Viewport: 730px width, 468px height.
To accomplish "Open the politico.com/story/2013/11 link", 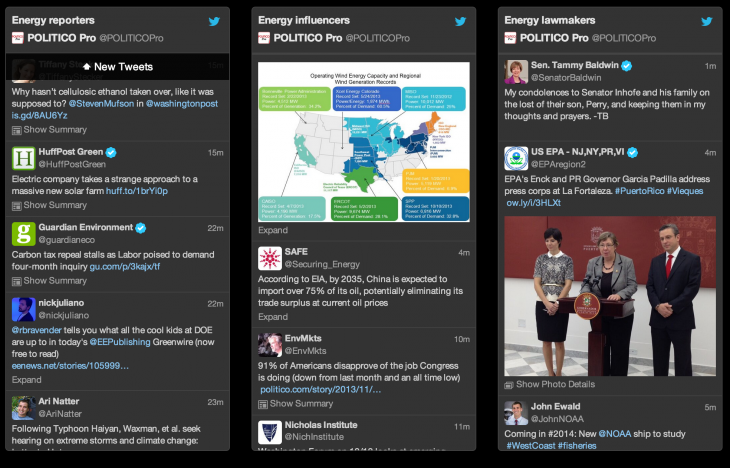I will point(321,390).
